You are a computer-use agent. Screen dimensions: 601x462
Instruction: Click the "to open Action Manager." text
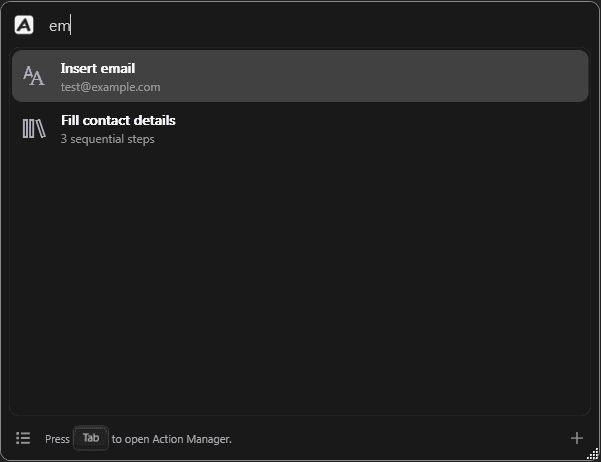coord(172,439)
